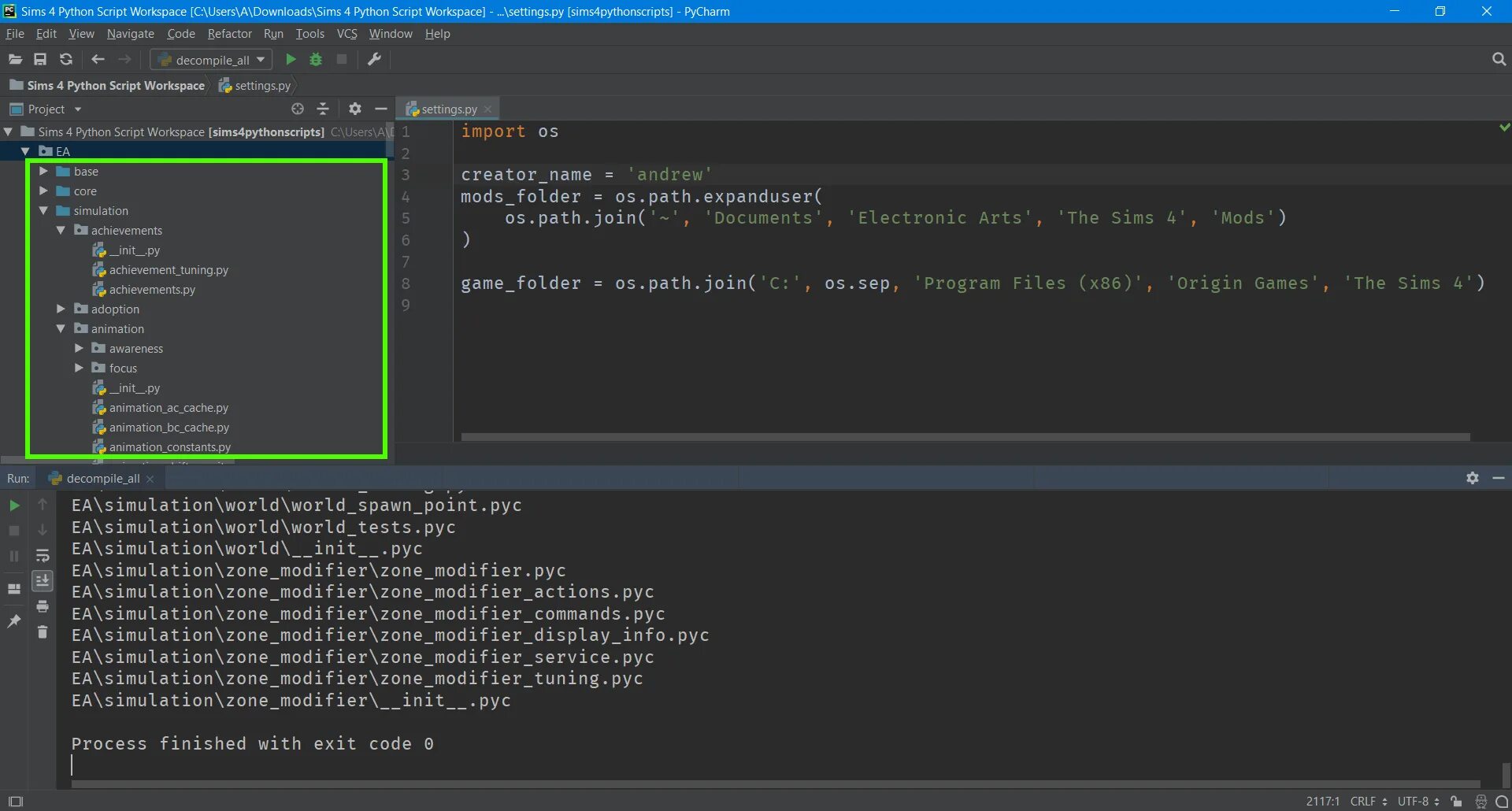Open the decompile_all run configuration dropdown
This screenshot has height=811, width=1512.
[211, 60]
